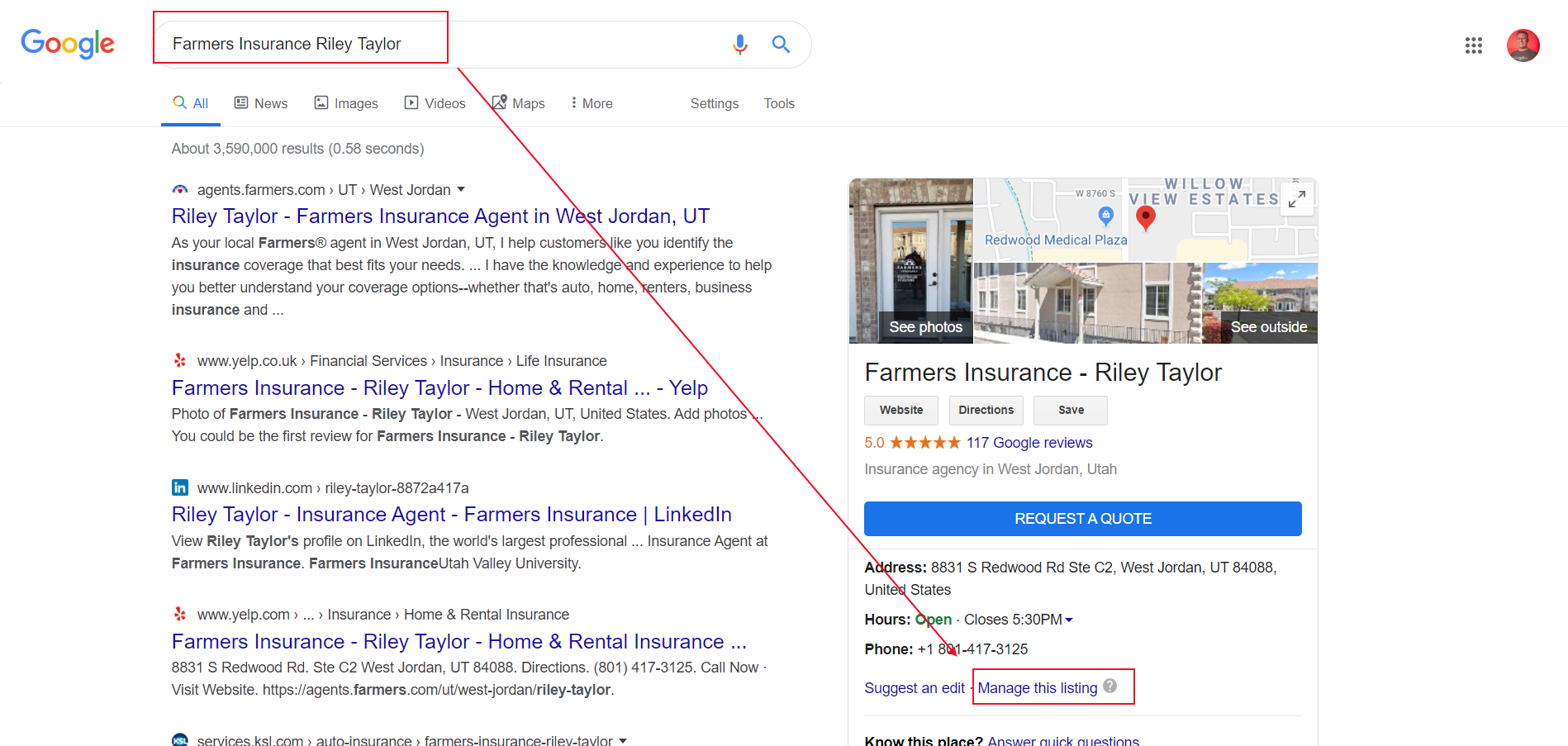The width and height of the screenshot is (1568, 746).
Task: Click the red map pin marker
Action: [1146, 218]
